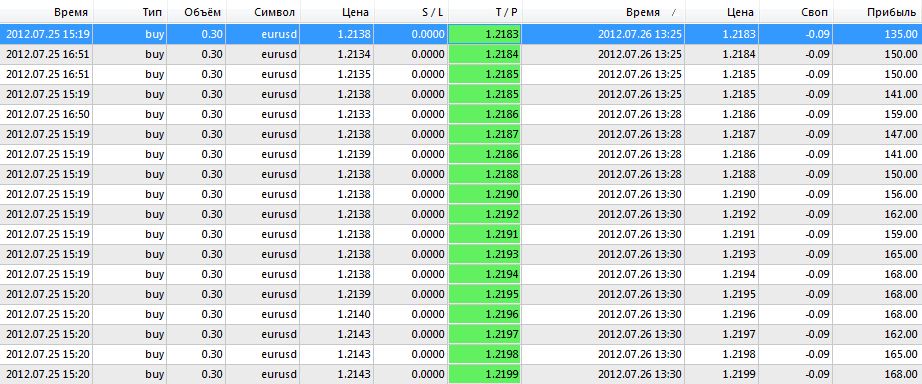
Task: Sort by the Своп column header
Action: tap(796, 12)
